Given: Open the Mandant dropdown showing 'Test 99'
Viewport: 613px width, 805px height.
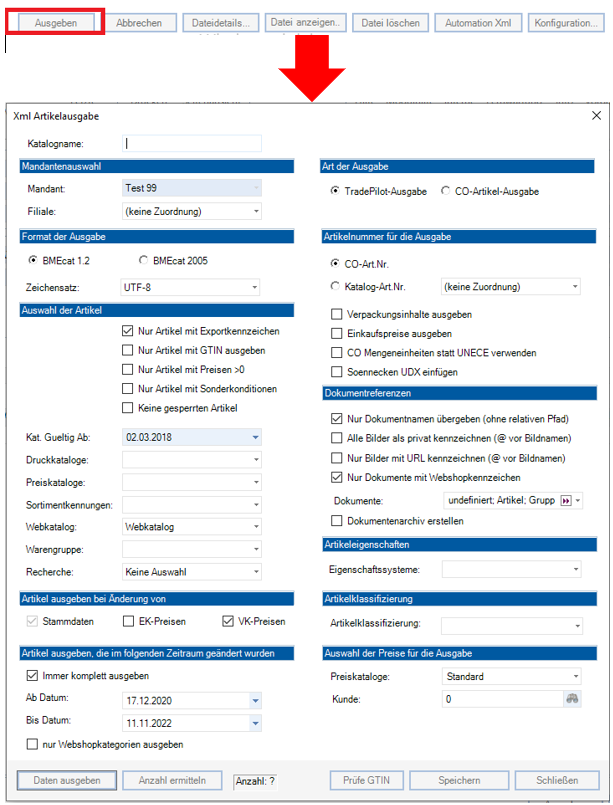Looking at the screenshot, I should click(238, 186).
